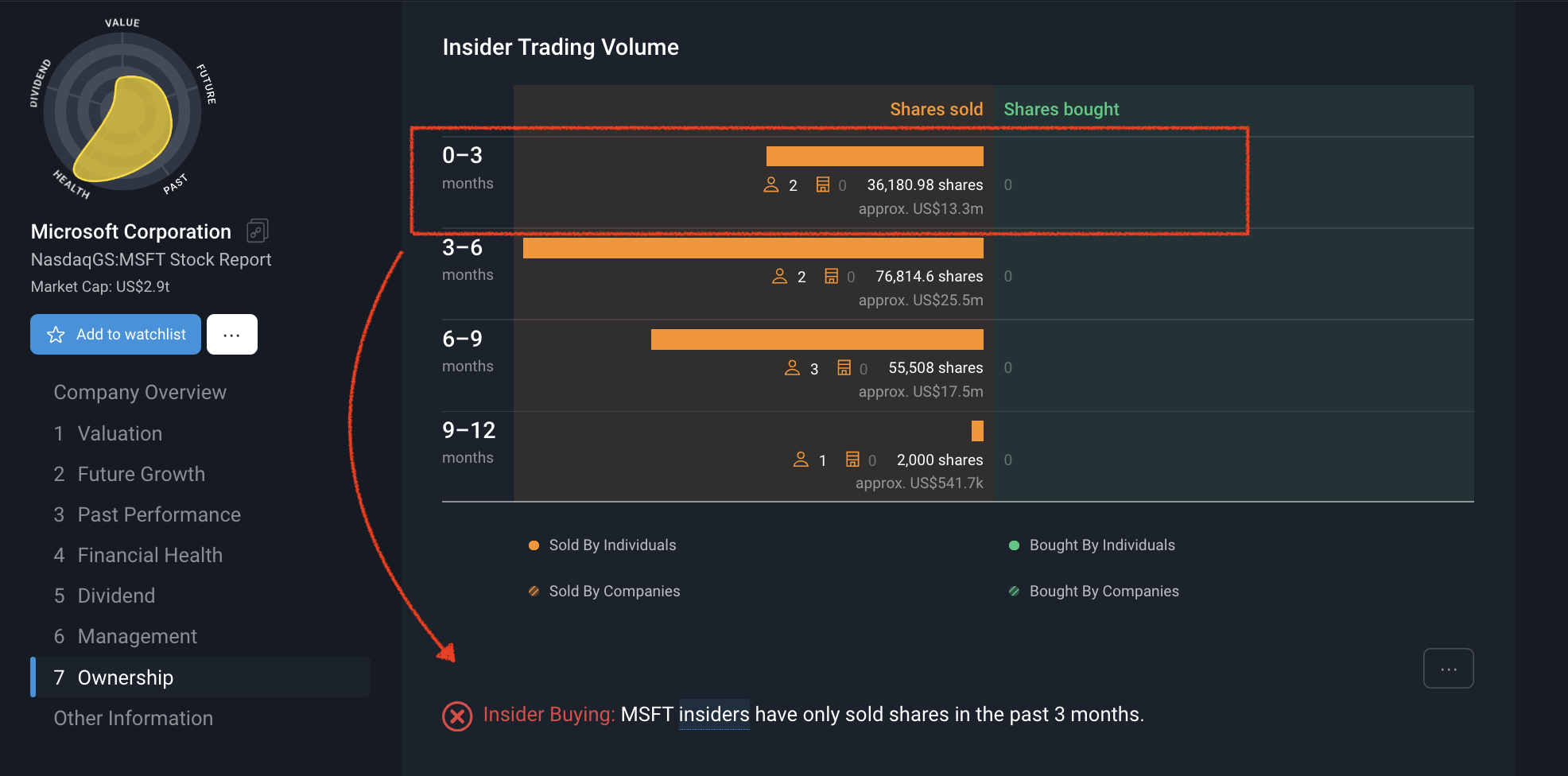Click the company sellers icon in 6–9 months row
Screen dimensions: 1568x776
pos(844,368)
